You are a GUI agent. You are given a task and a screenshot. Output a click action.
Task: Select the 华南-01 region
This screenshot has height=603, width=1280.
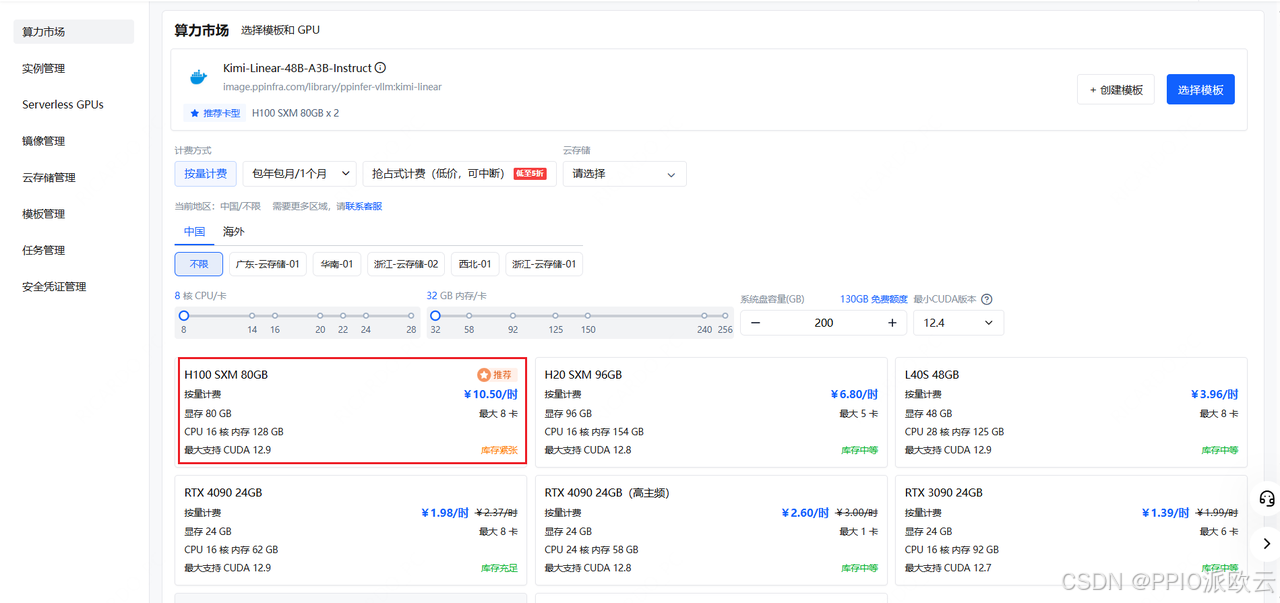coord(337,264)
